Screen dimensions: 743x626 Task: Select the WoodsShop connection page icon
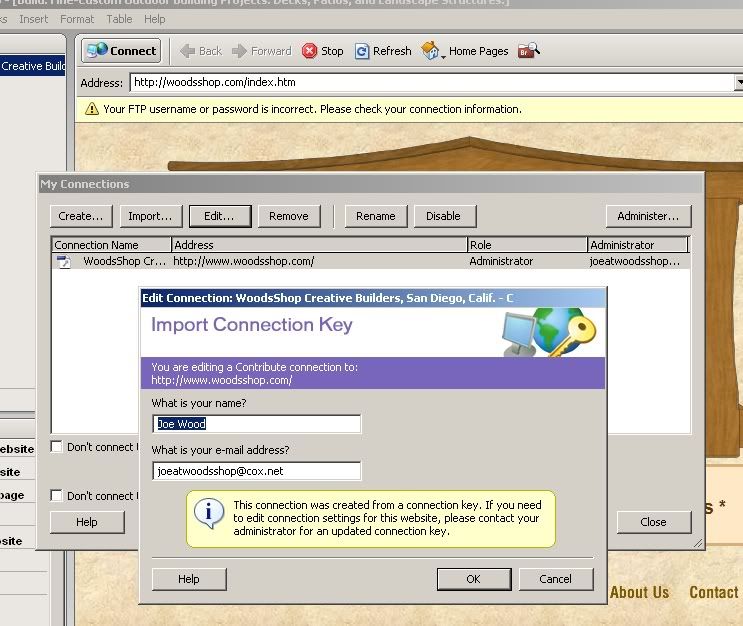[x=64, y=262]
